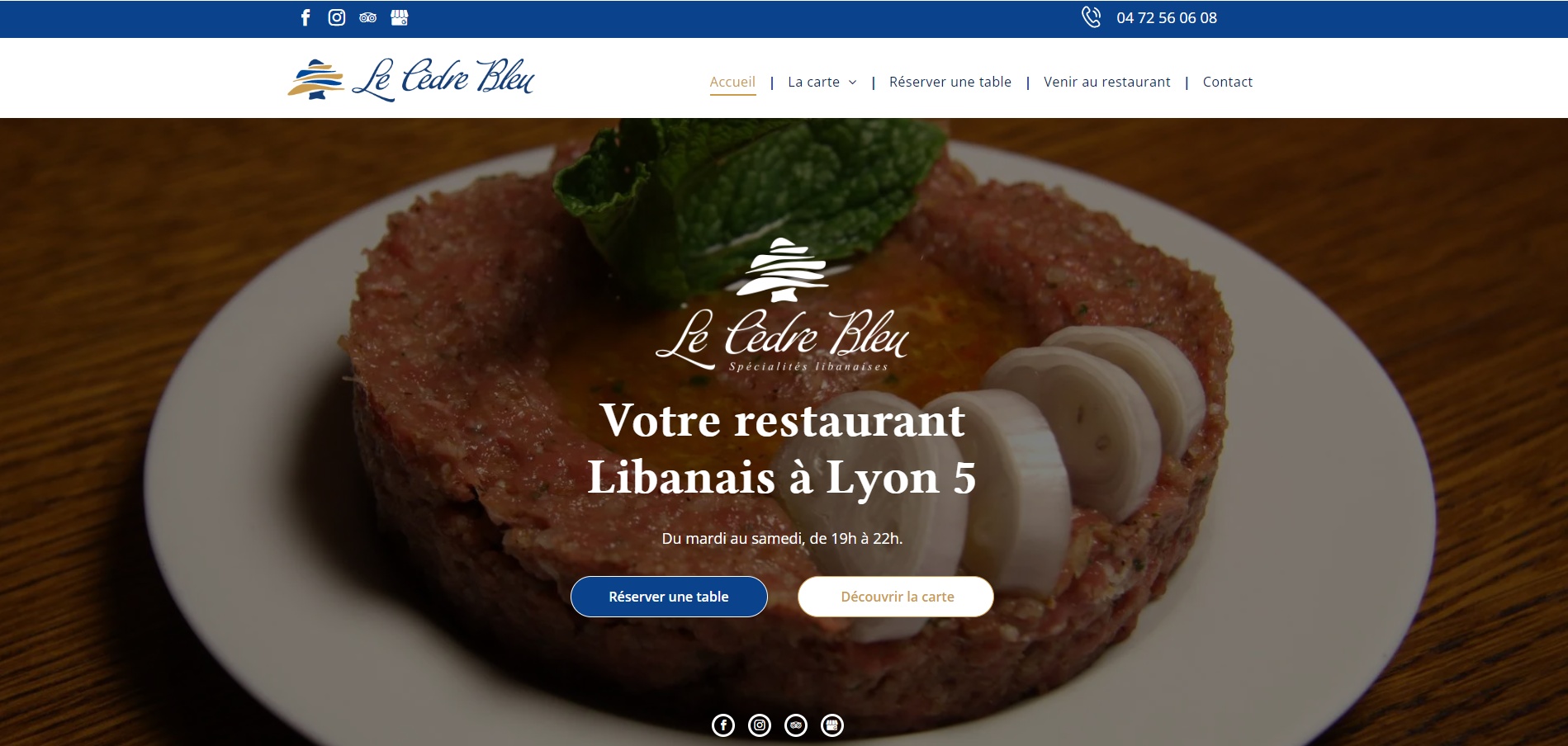This screenshot has height=746, width=1568.
Task: Open the Contact navigation link
Action: tap(1228, 82)
